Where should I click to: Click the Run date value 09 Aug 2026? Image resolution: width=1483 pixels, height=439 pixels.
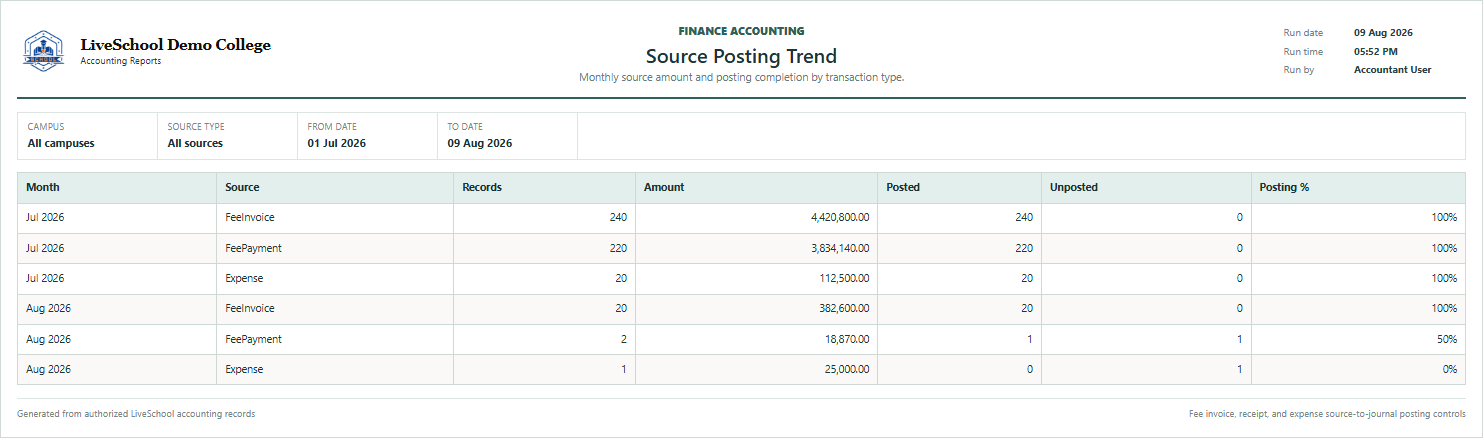coord(1383,33)
